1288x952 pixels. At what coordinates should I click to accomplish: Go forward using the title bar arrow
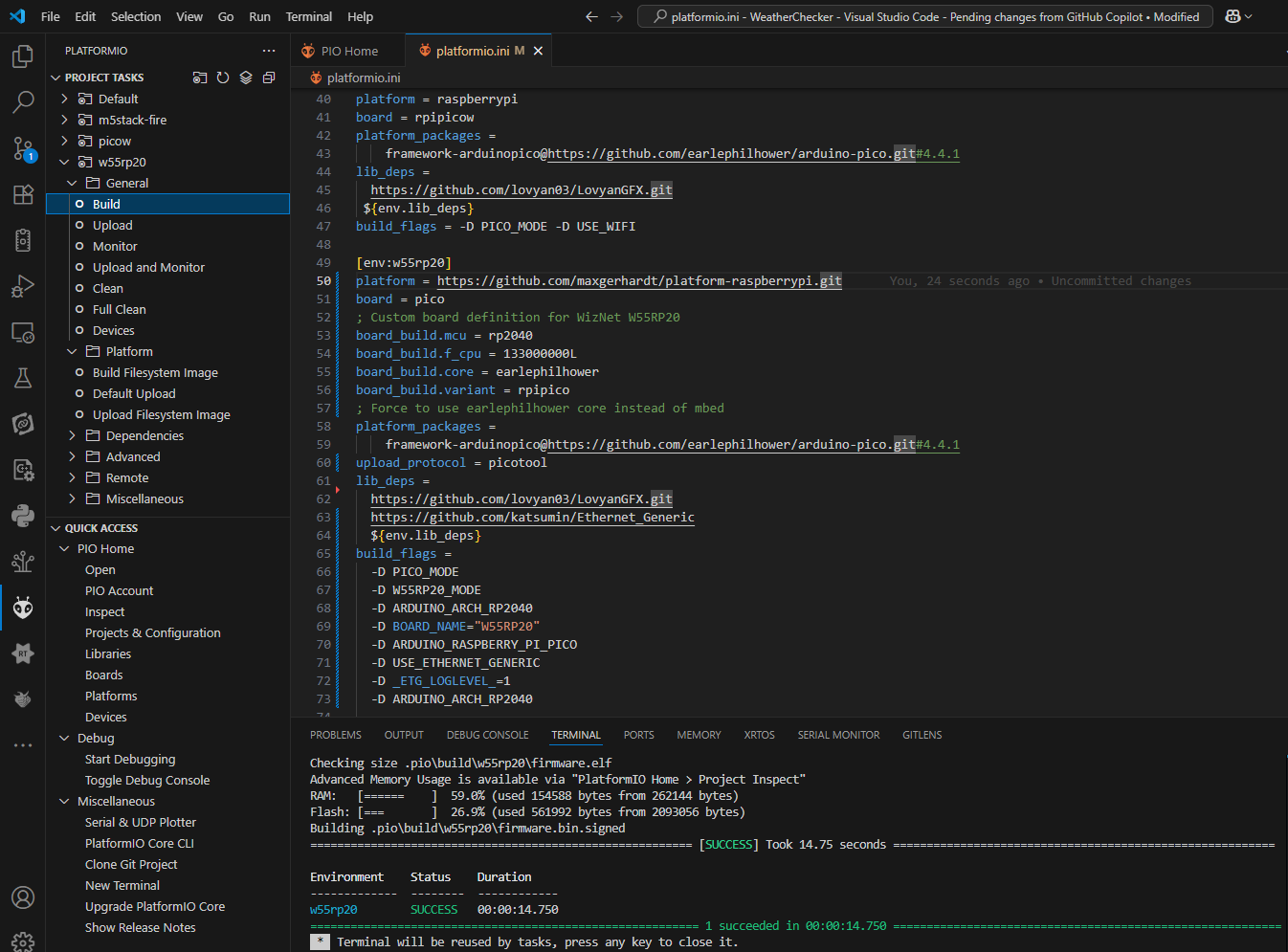click(x=616, y=16)
